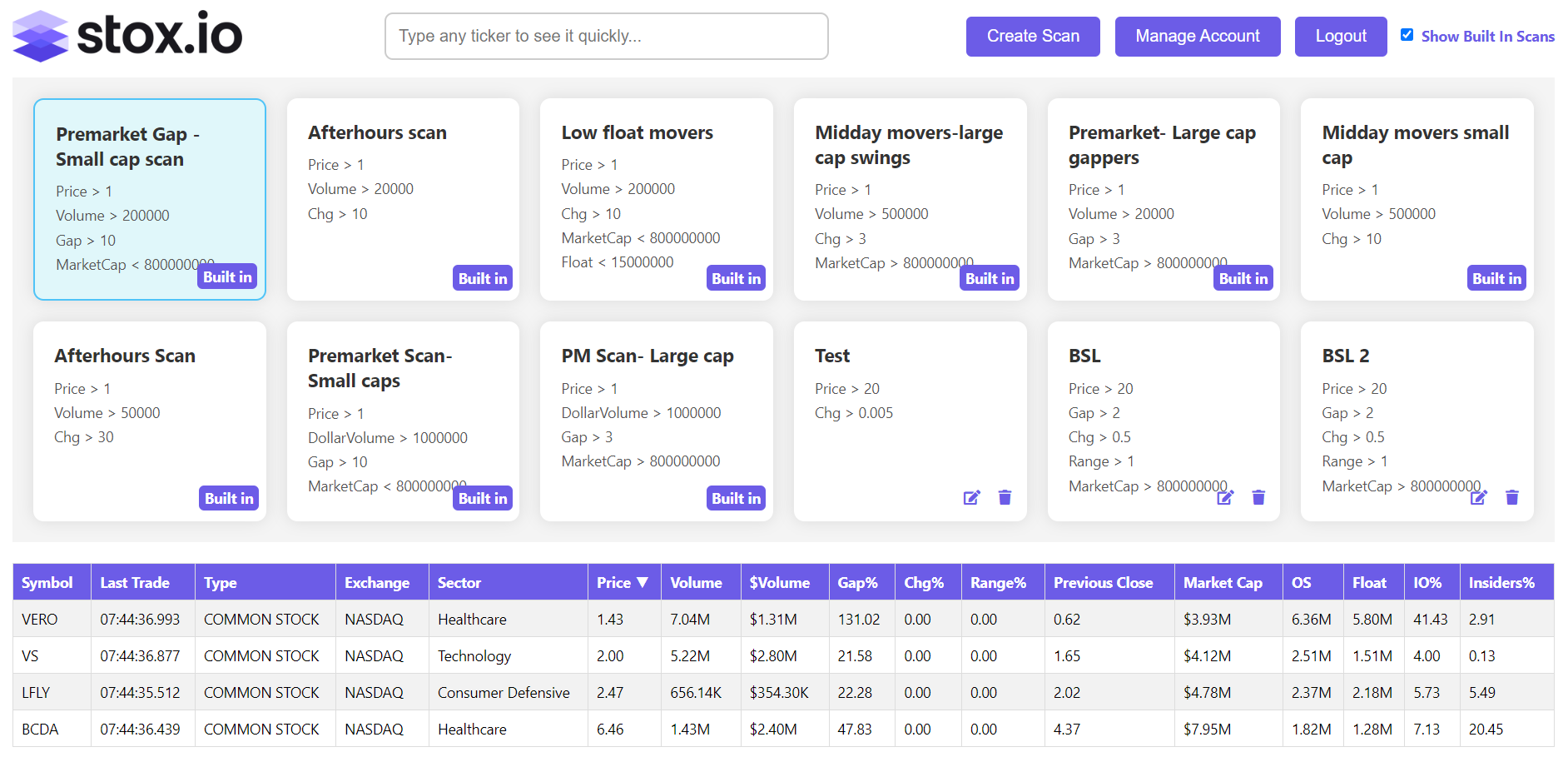Delete the BSL 2 scan
Viewport: 1568px width, 757px height.
coord(1512,497)
